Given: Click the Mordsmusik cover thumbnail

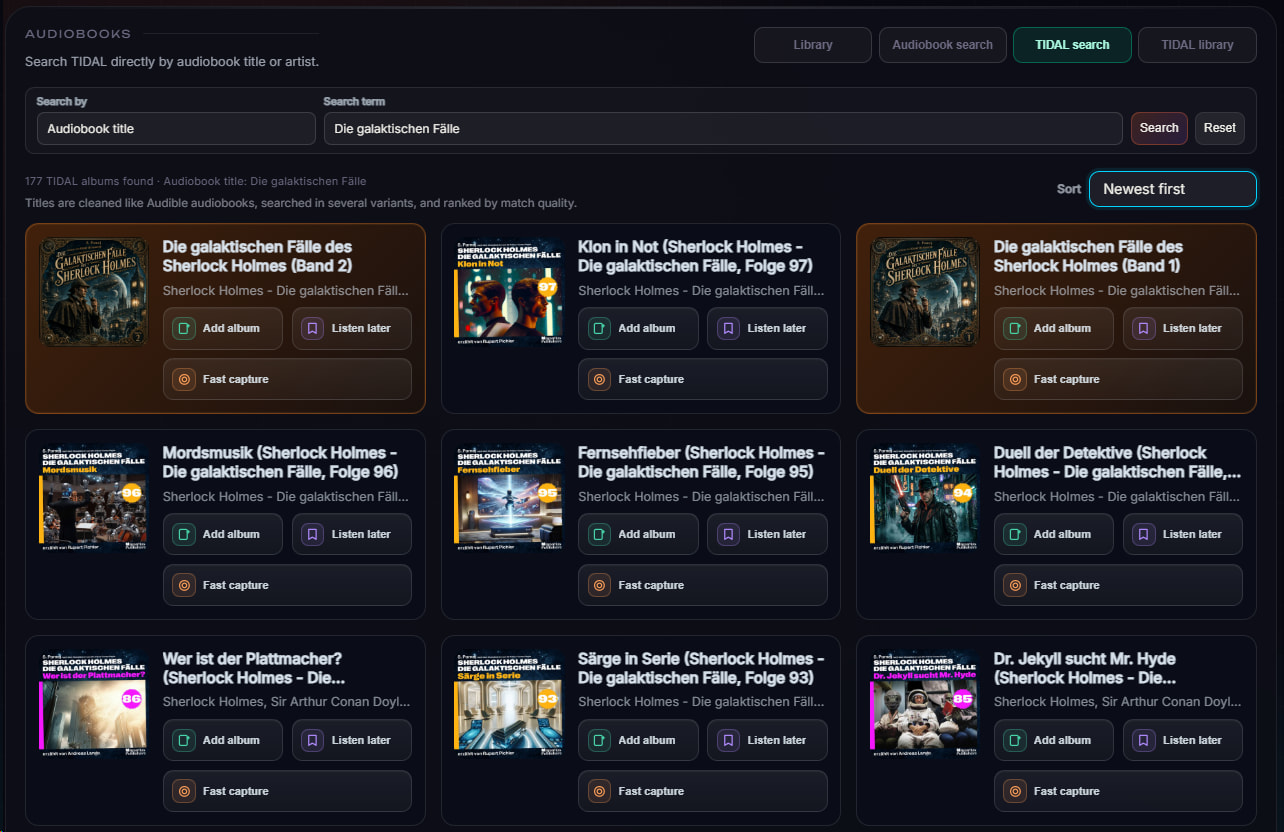Looking at the screenshot, I should click(93, 497).
